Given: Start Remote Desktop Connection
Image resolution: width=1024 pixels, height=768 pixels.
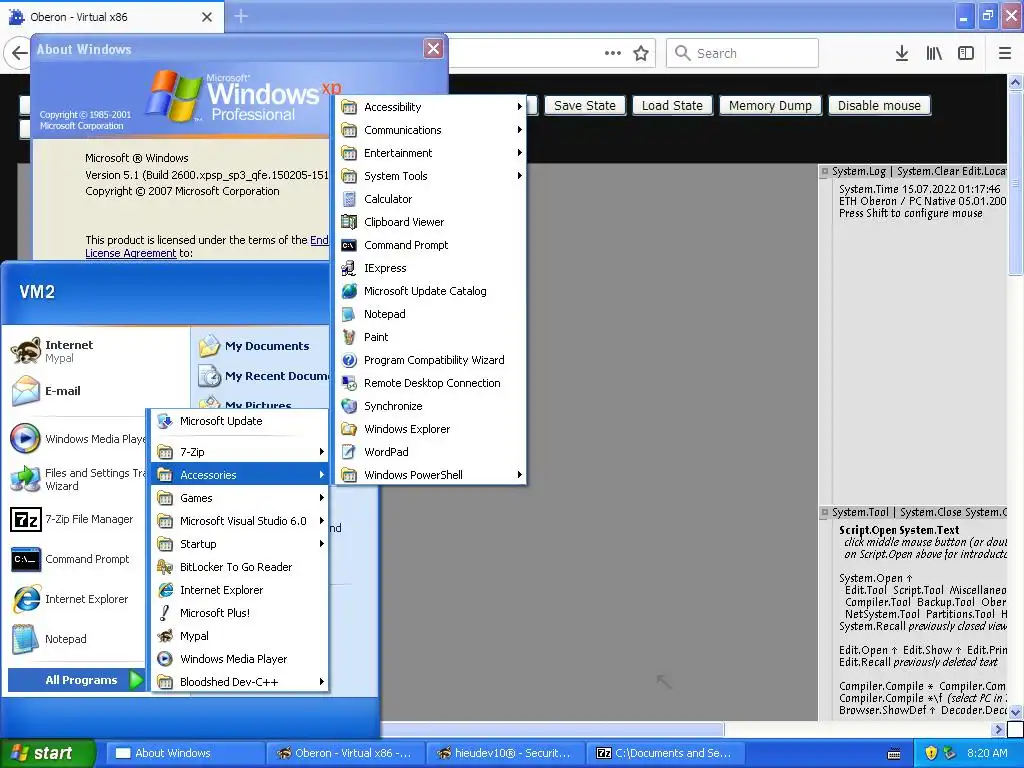Looking at the screenshot, I should 430,383.
